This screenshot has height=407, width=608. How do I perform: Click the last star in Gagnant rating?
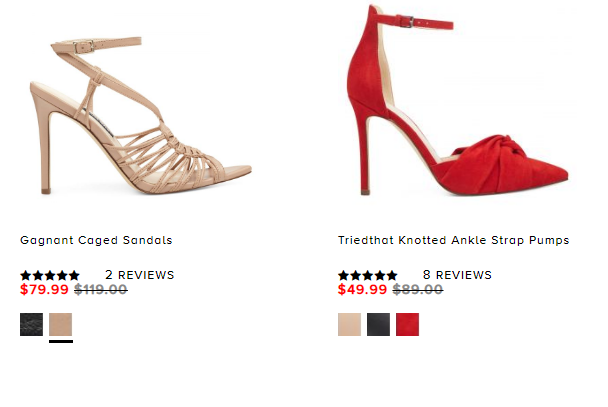(74, 275)
